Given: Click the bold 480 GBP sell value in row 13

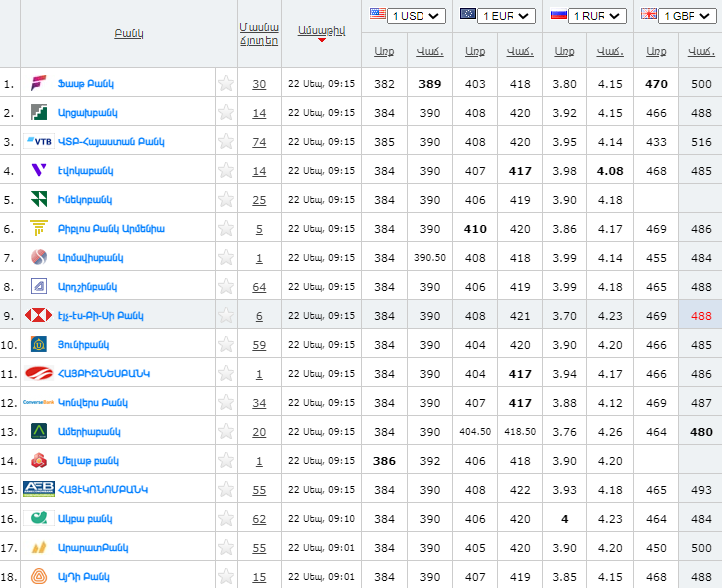Looking at the screenshot, I should point(701,432).
